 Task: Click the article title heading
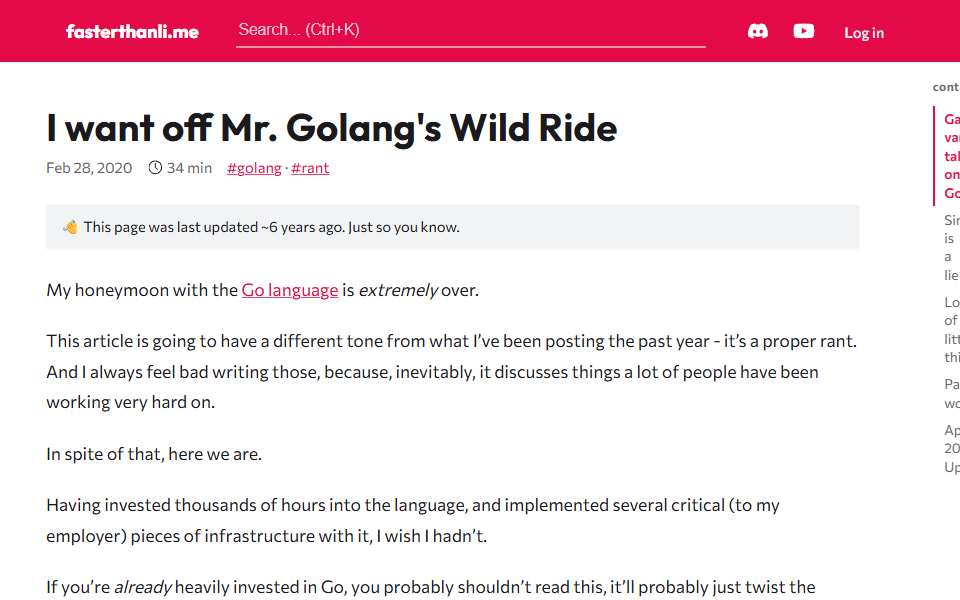331,128
